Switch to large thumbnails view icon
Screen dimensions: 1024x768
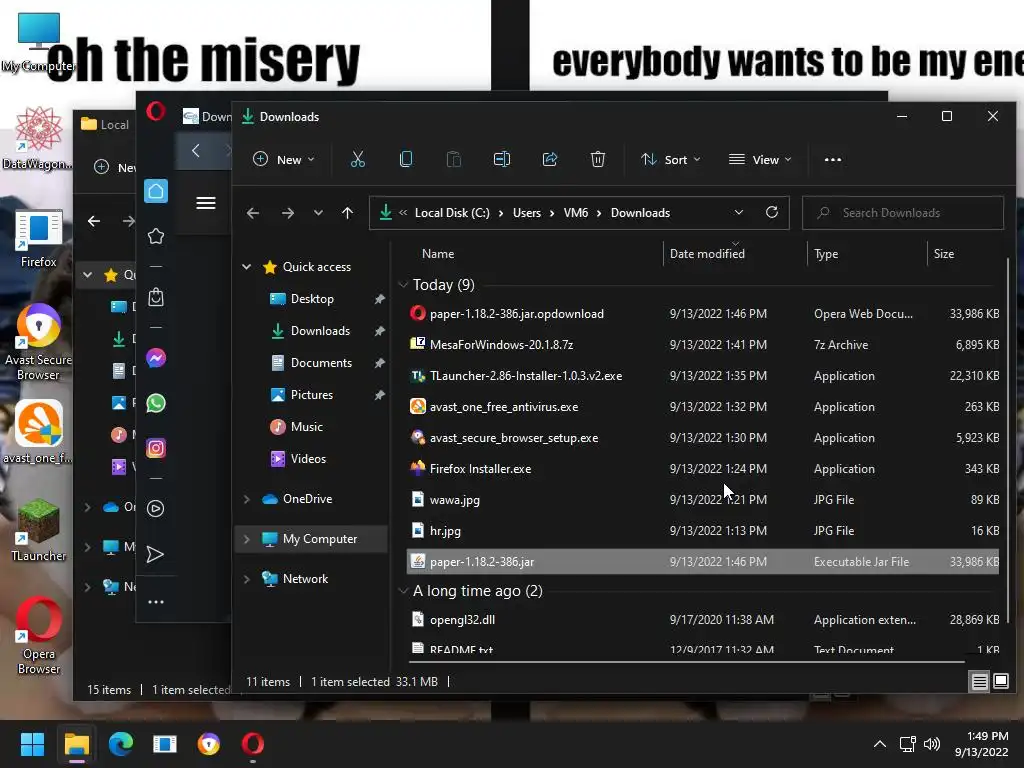tap(1000, 682)
